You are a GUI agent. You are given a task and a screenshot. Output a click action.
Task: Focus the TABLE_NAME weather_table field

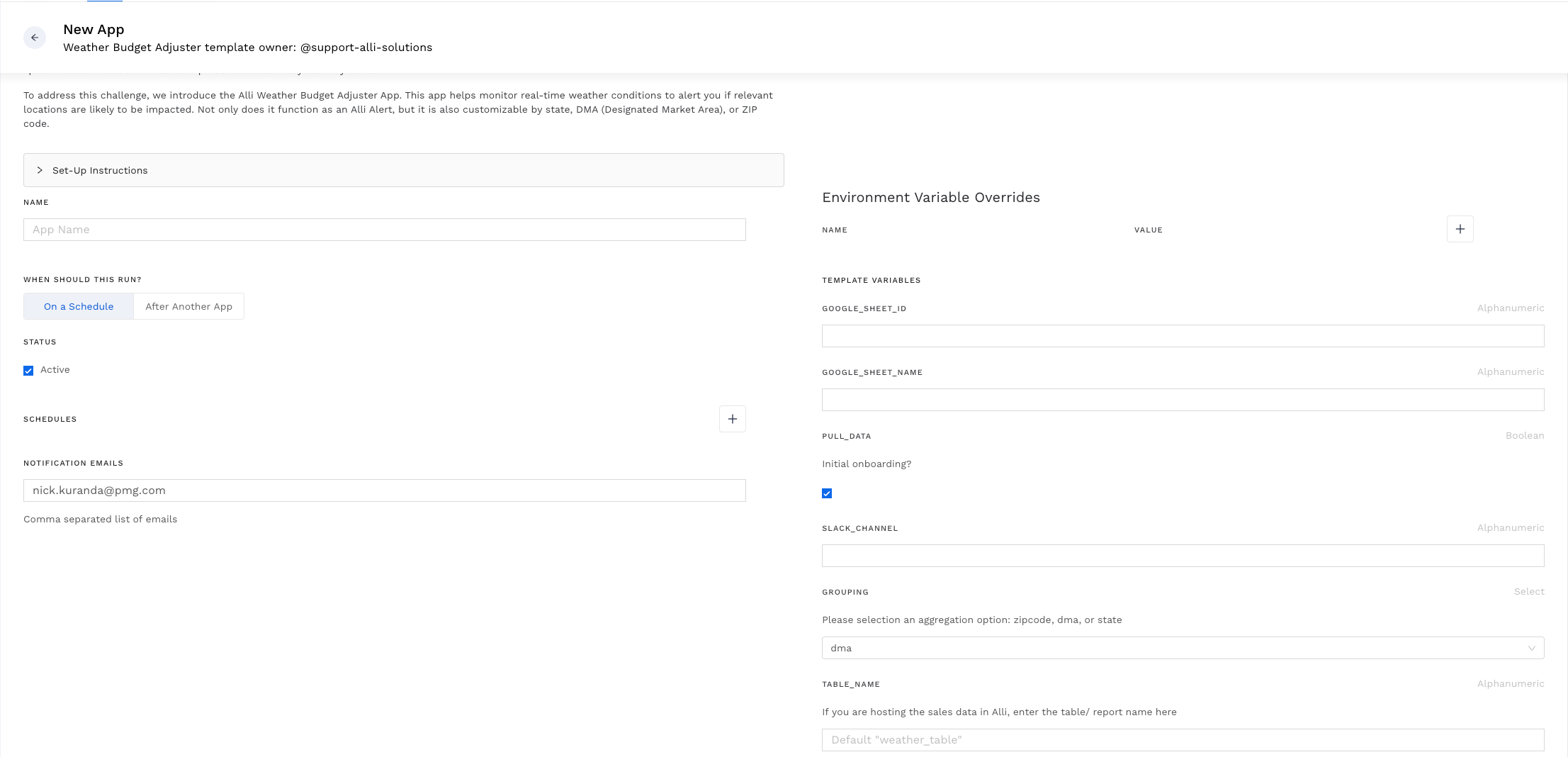click(x=1182, y=740)
